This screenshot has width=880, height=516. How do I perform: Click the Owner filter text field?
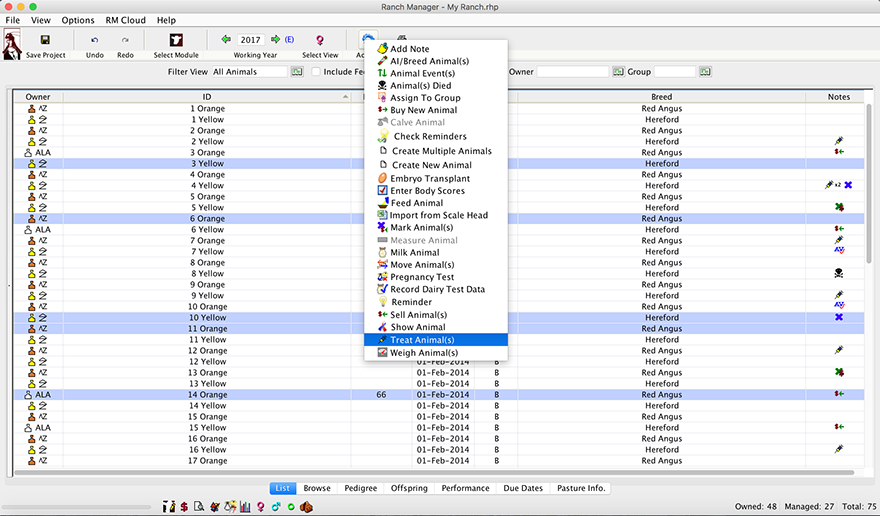tap(572, 72)
